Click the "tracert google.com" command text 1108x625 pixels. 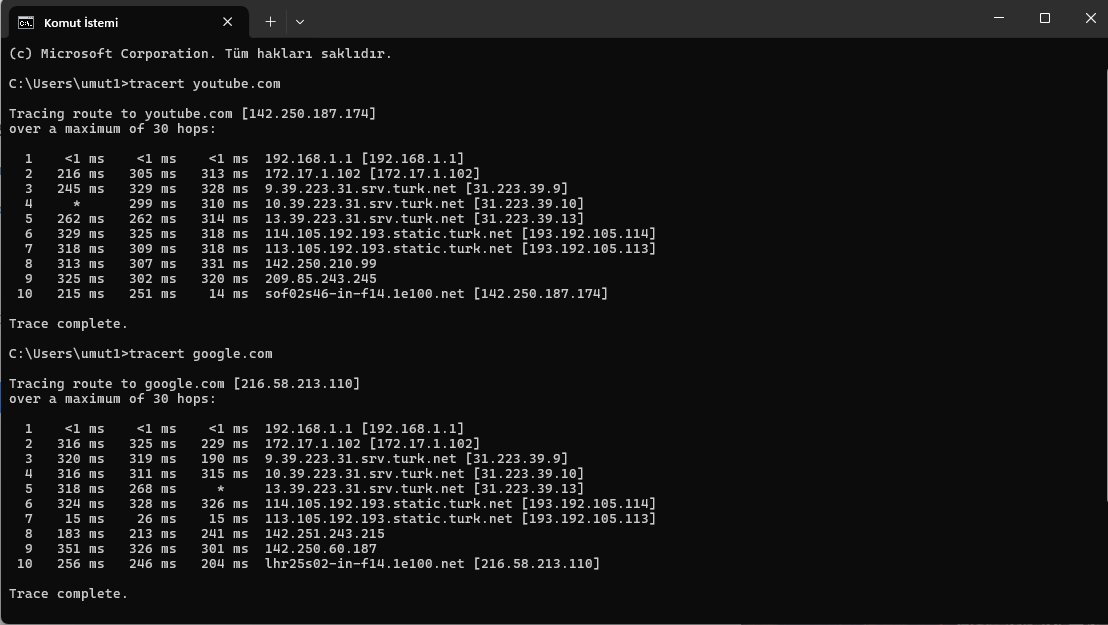pyautogui.click(x=201, y=354)
